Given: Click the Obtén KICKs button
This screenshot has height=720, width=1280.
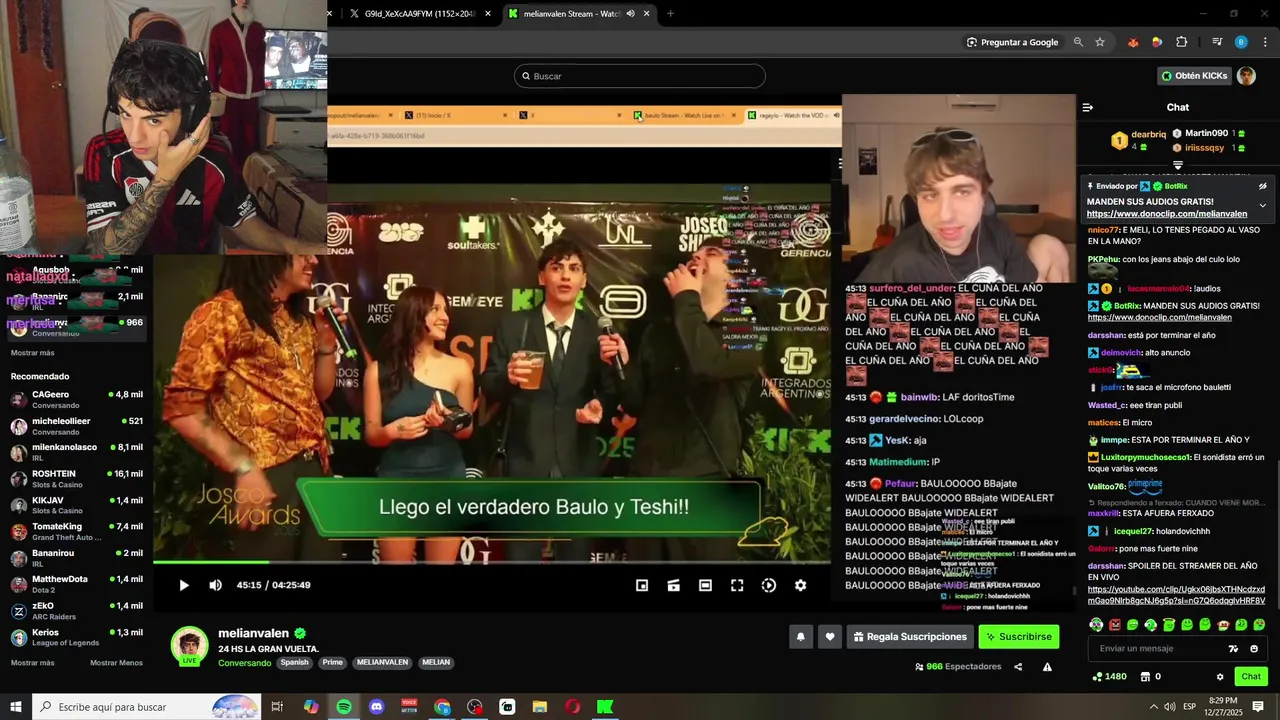Looking at the screenshot, I should pyautogui.click(x=1193, y=76).
